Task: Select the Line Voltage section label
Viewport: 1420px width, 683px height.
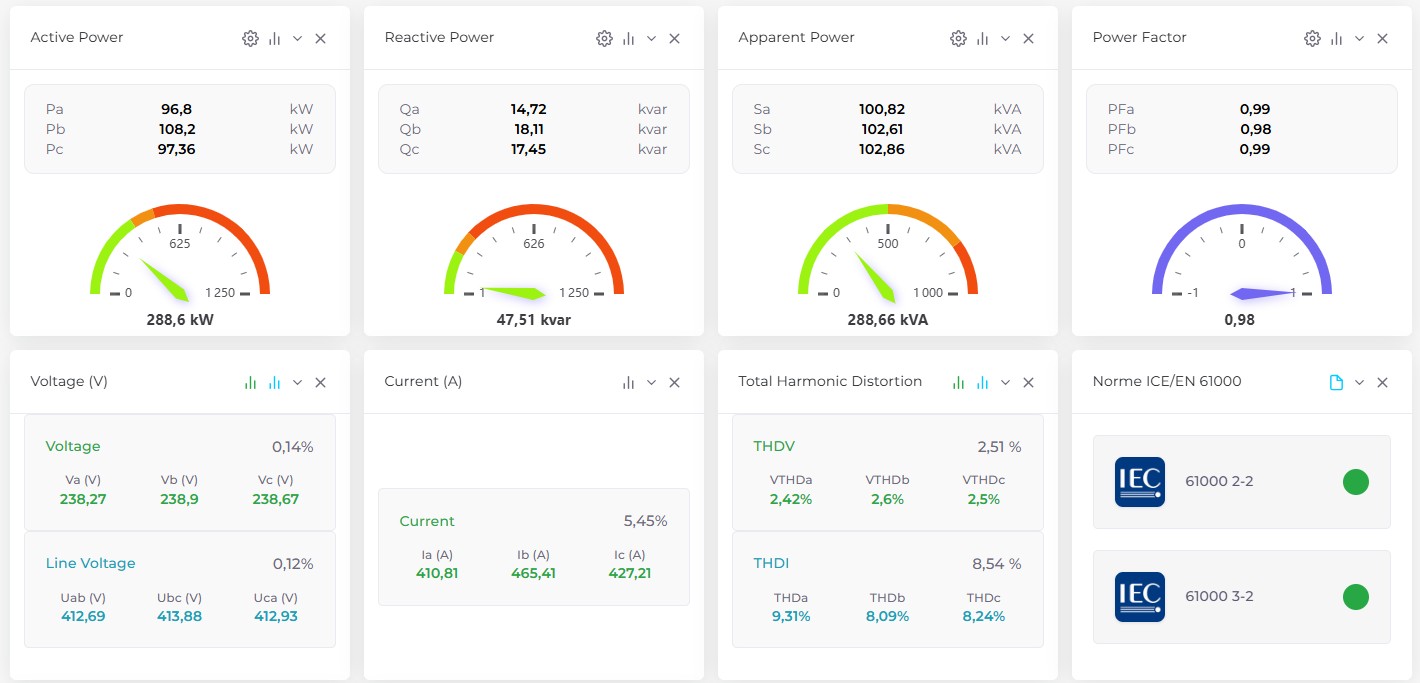Action: tap(90, 563)
